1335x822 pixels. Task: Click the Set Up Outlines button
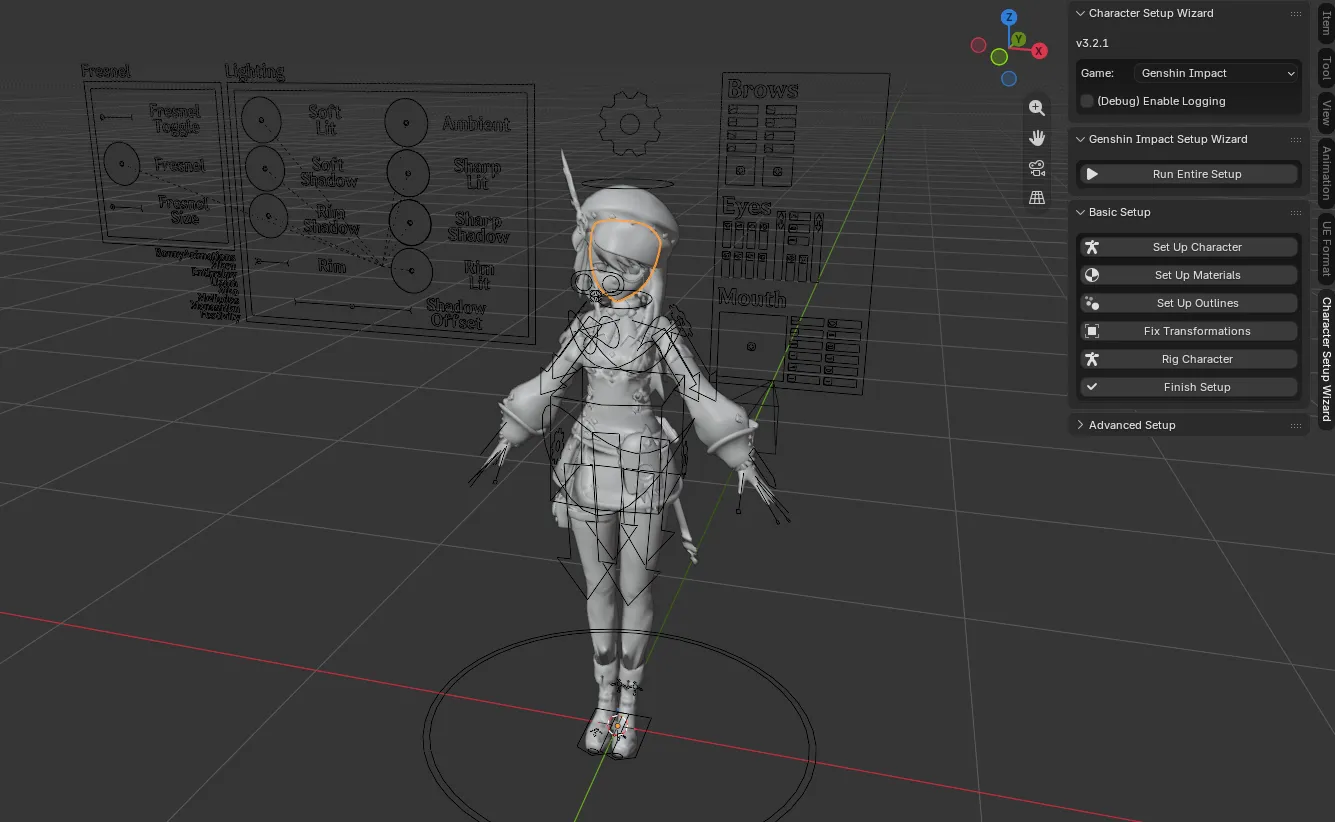pos(1189,303)
